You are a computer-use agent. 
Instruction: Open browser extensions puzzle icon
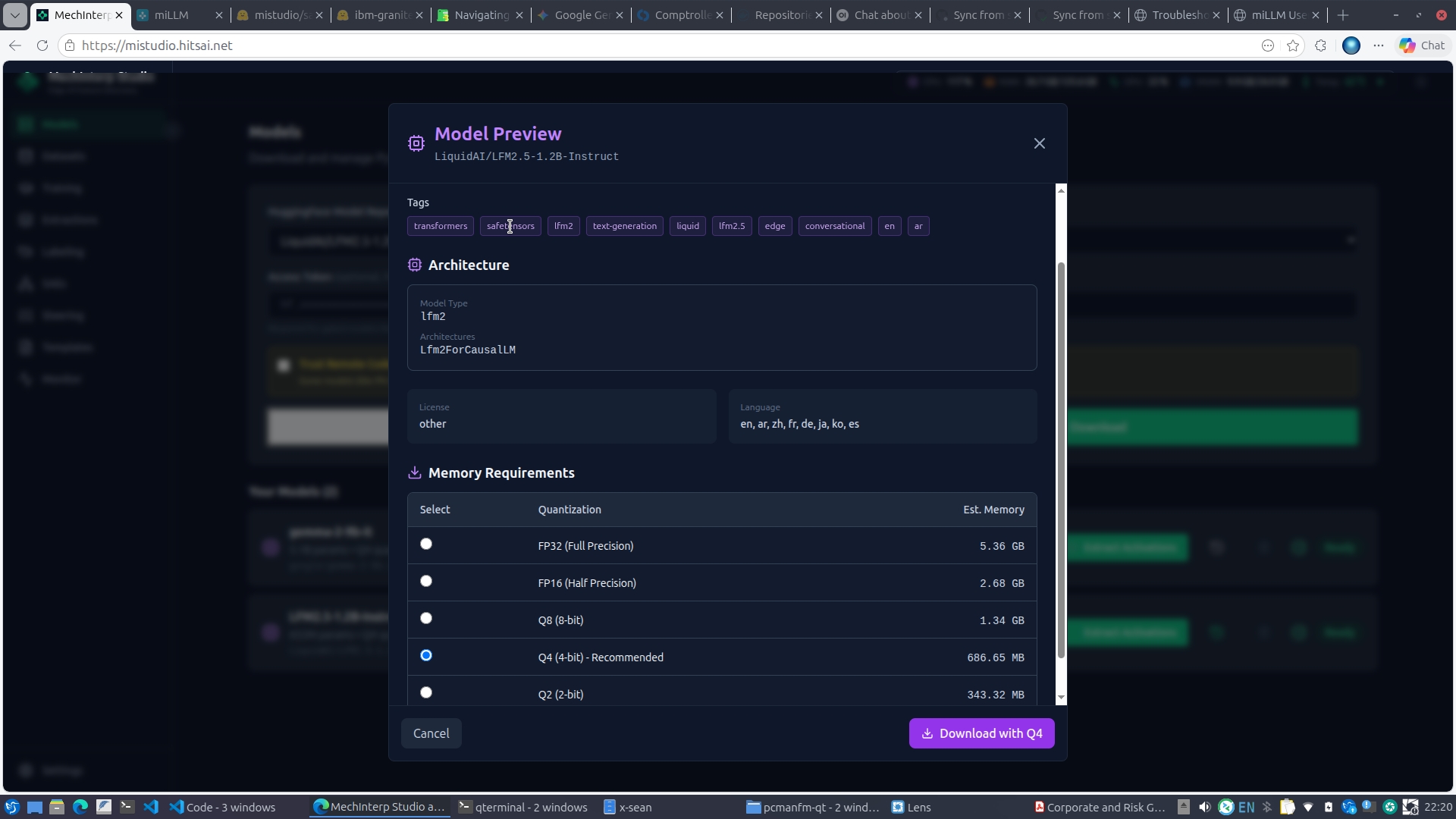(x=1320, y=45)
